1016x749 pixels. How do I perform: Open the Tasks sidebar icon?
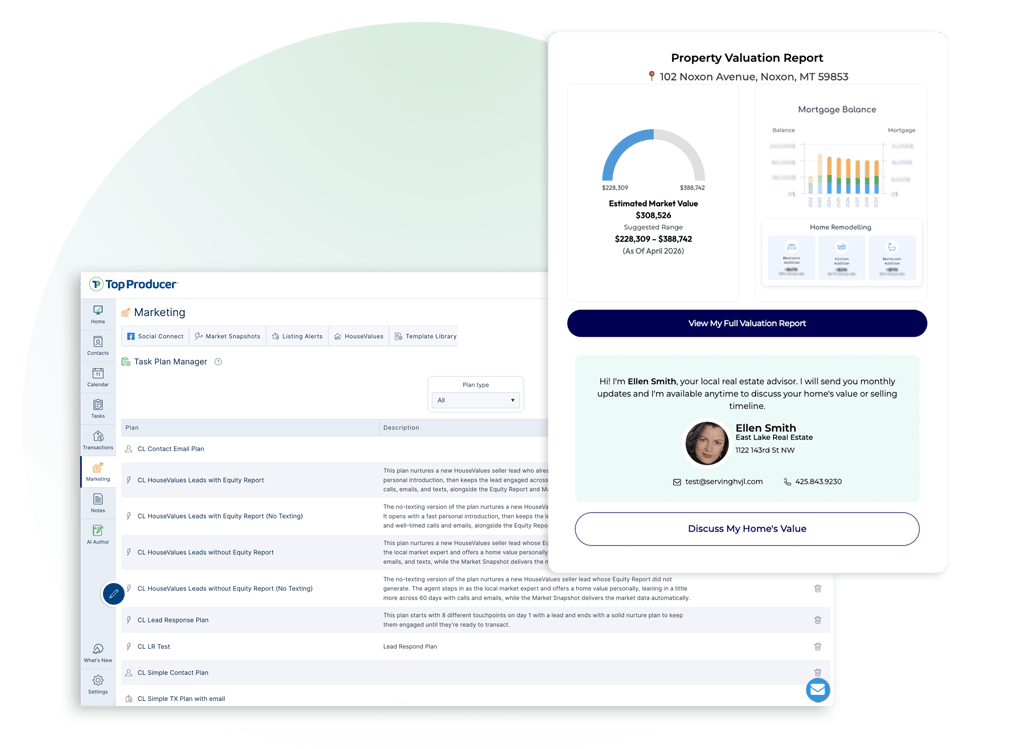coord(98,409)
